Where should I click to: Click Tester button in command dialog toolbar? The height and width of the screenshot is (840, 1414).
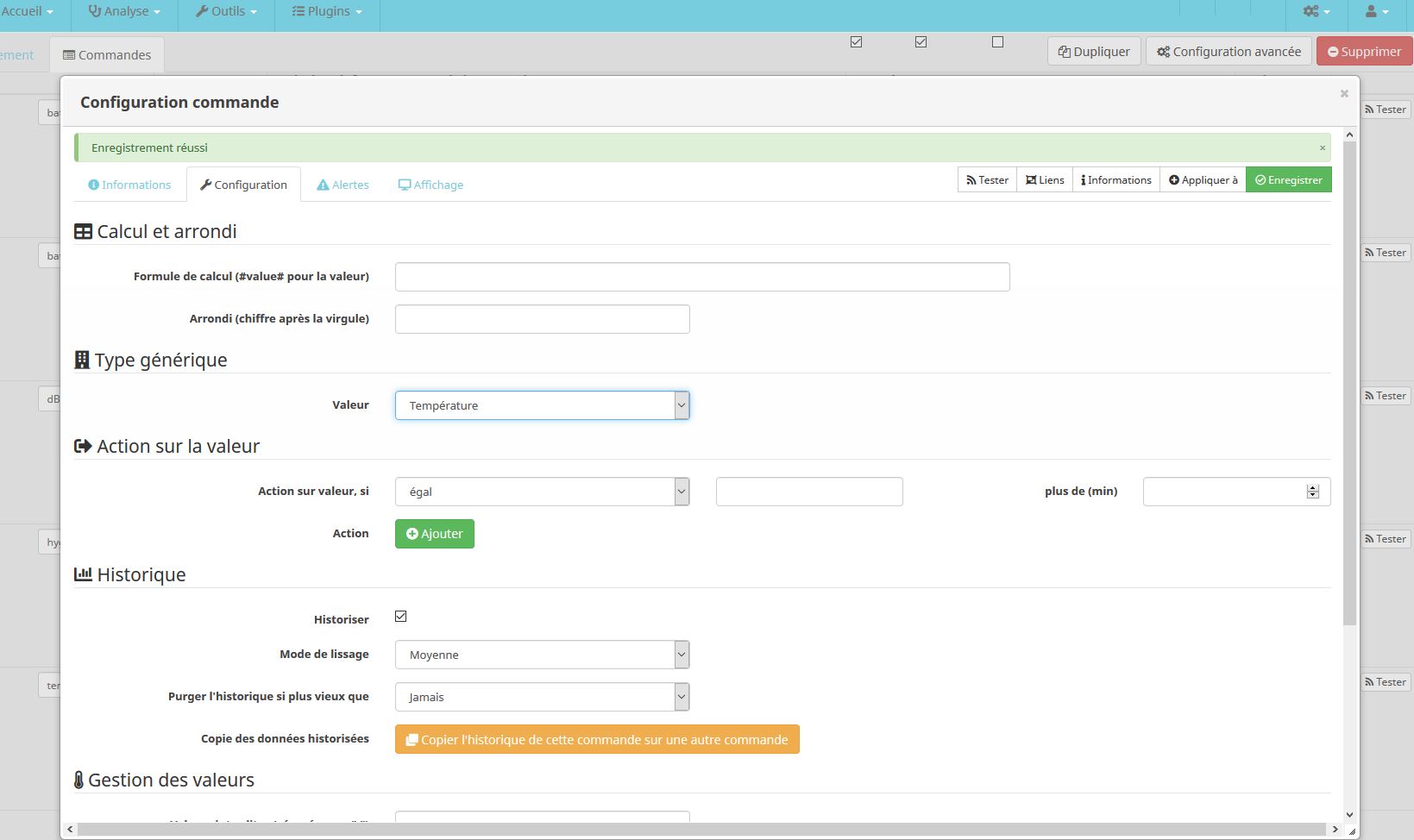tap(987, 179)
